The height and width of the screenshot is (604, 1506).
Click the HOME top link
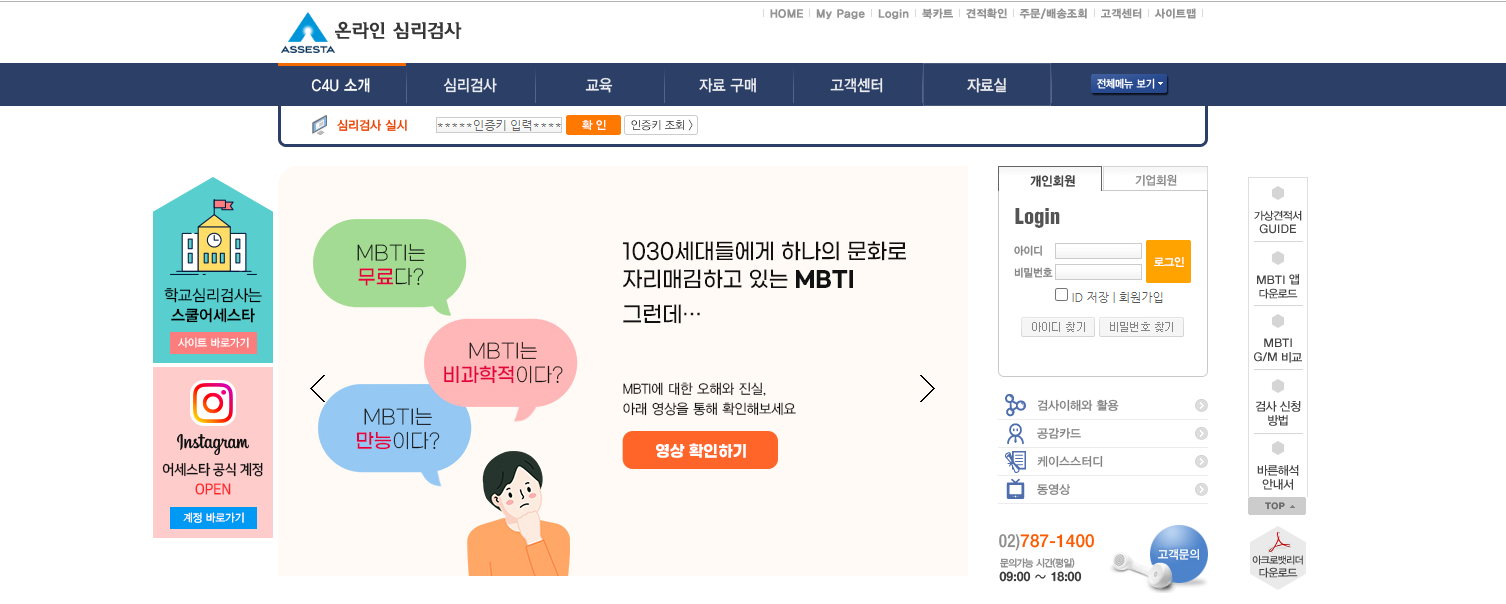pos(786,14)
